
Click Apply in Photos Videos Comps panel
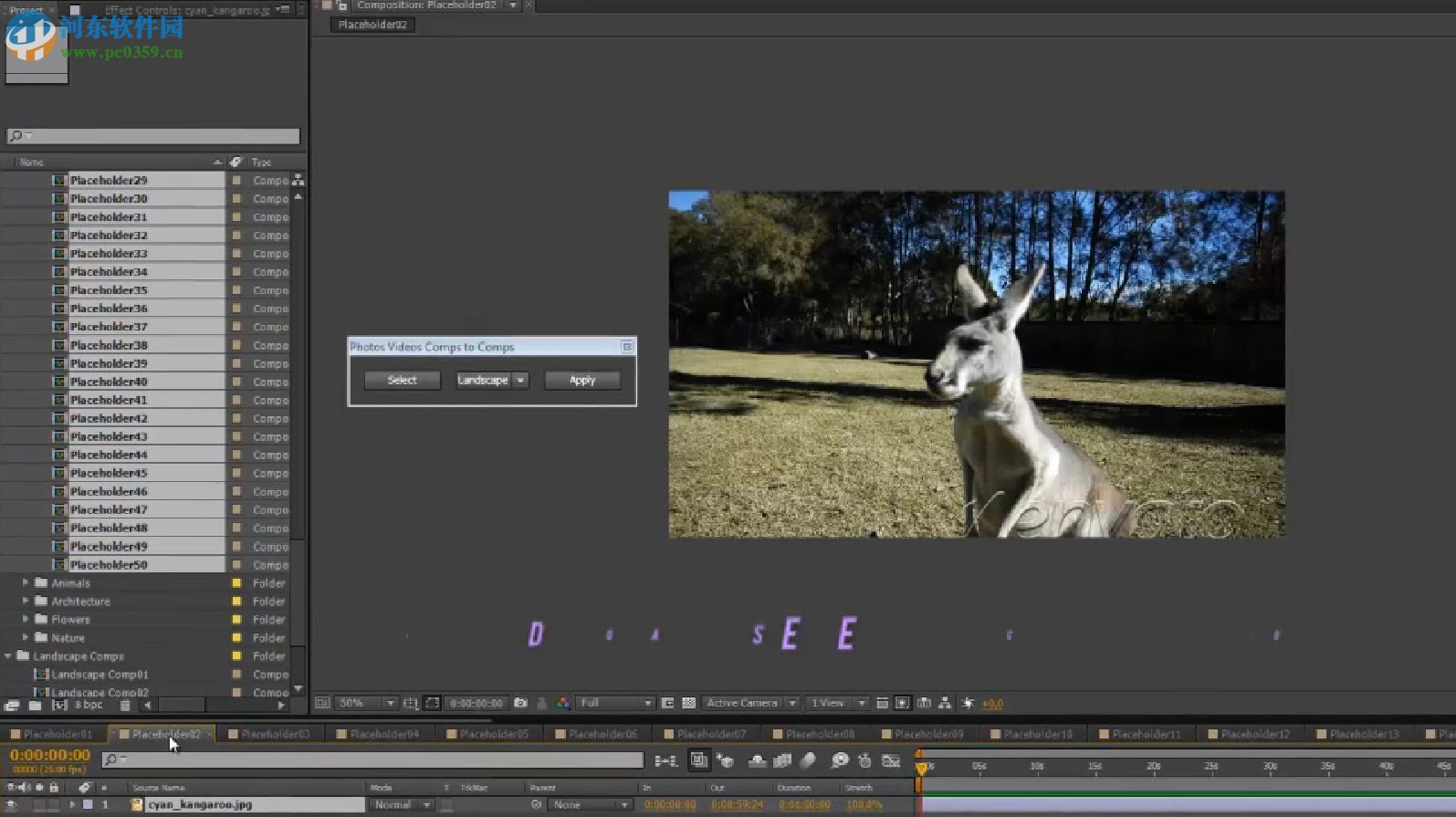[x=582, y=380]
